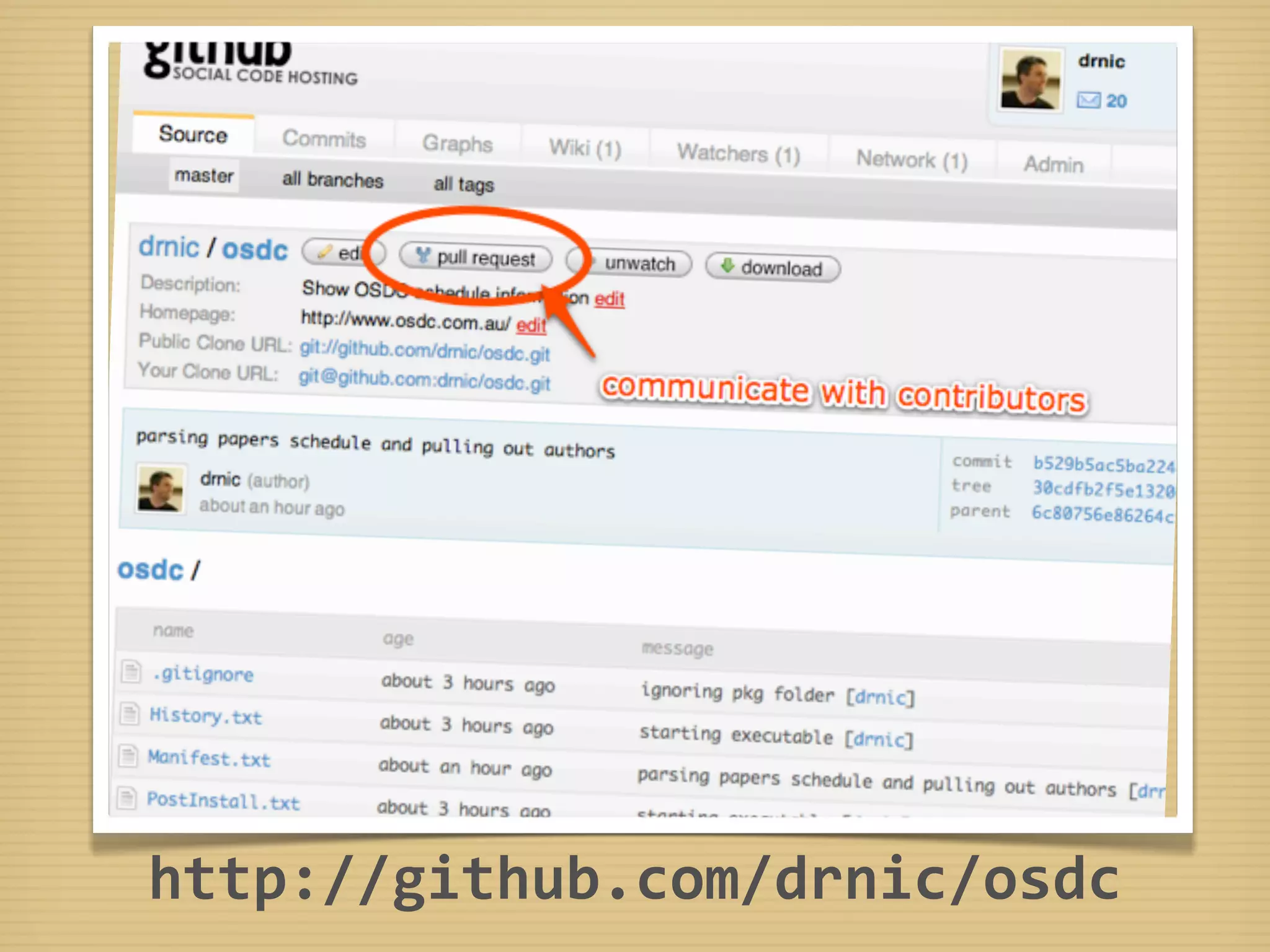The width and height of the screenshot is (1270, 952).
Task: Click the mail envelope inbox icon
Action: tap(1088, 100)
